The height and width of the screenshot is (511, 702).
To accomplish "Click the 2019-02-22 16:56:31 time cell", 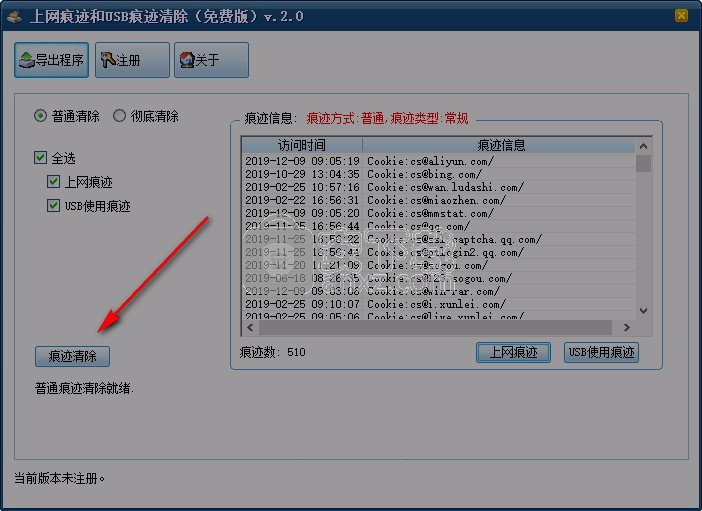I will pyautogui.click(x=302, y=200).
